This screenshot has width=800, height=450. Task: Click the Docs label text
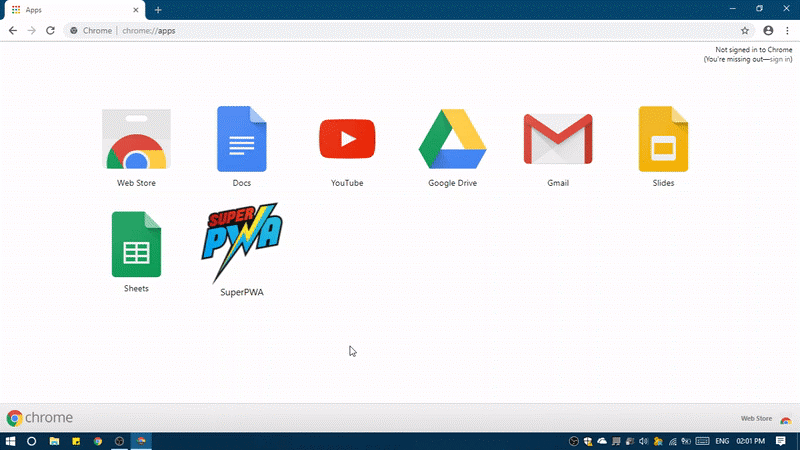pos(242,183)
